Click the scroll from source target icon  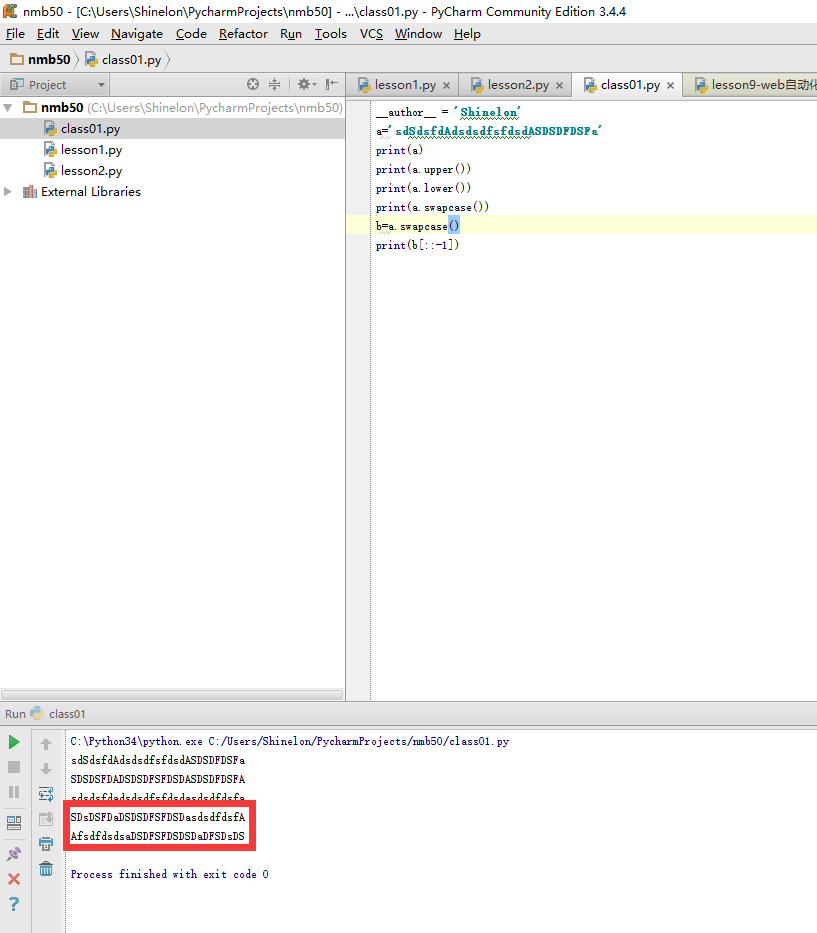[253, 85]
